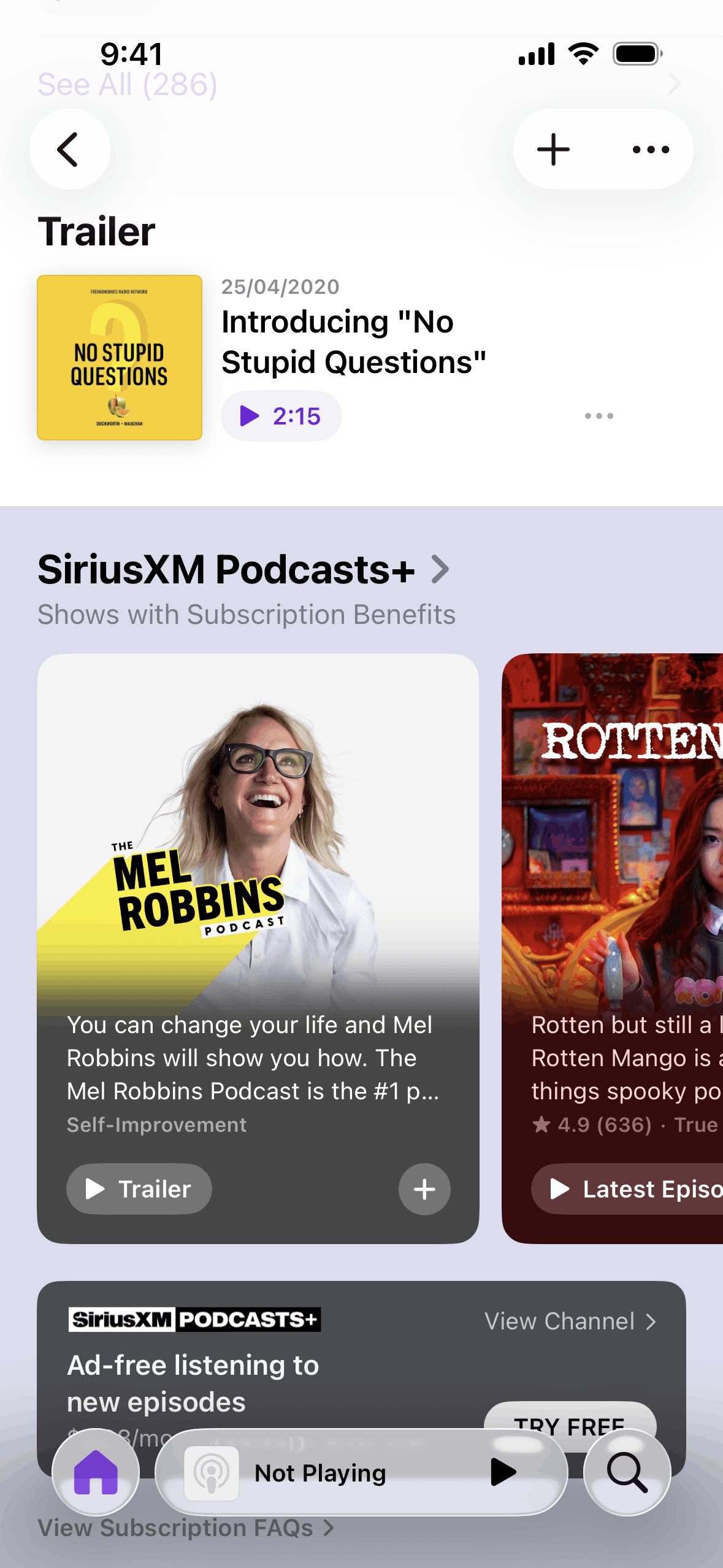Tap See All (286) episodes
The height and width of the screenshot is (1568, 723).
[x=128, y=84]
